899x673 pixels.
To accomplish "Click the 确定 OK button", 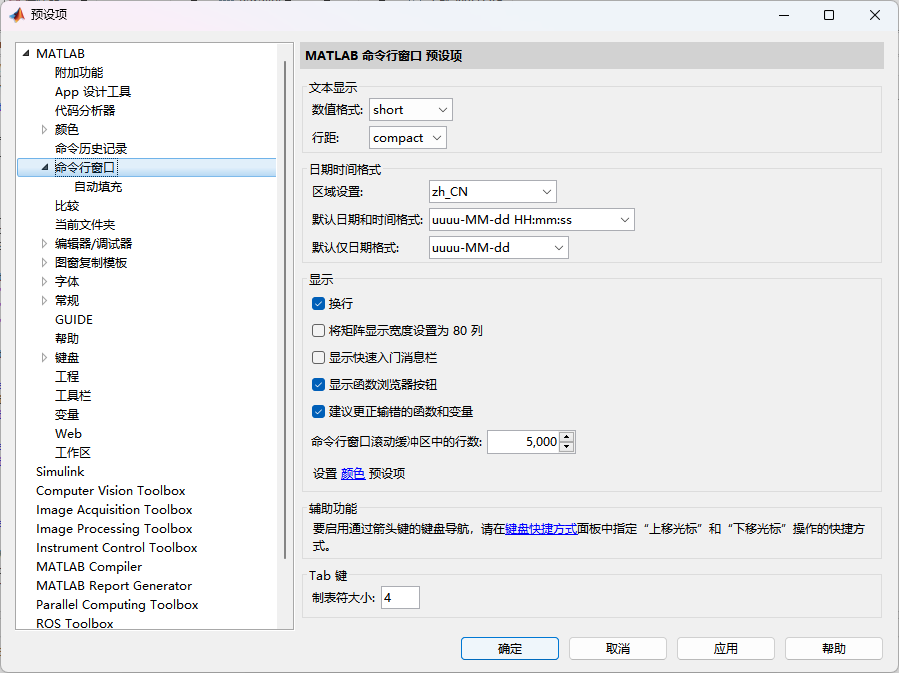I will coord(510,648).
